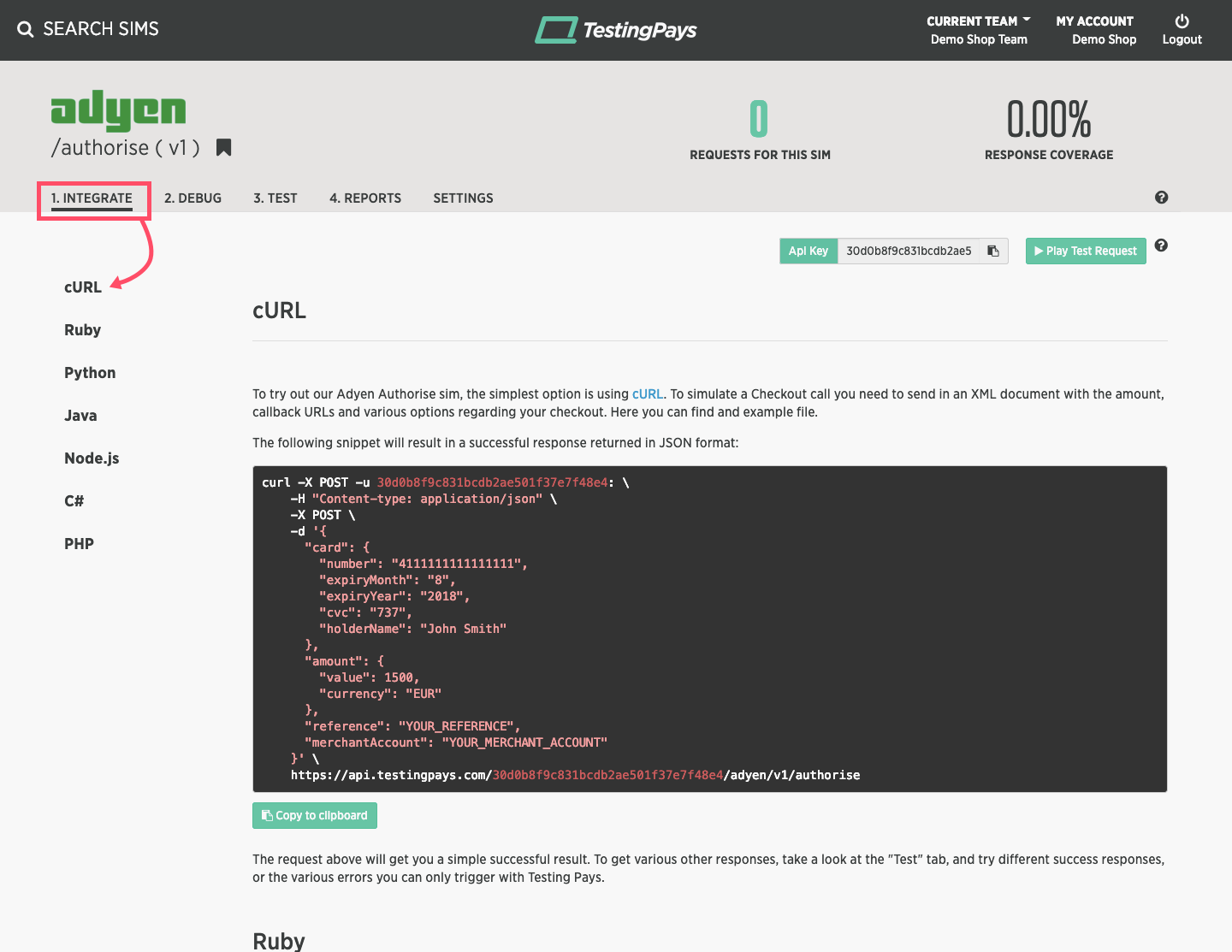Click the help icon beside Play Test Request

coord(1161,245)
